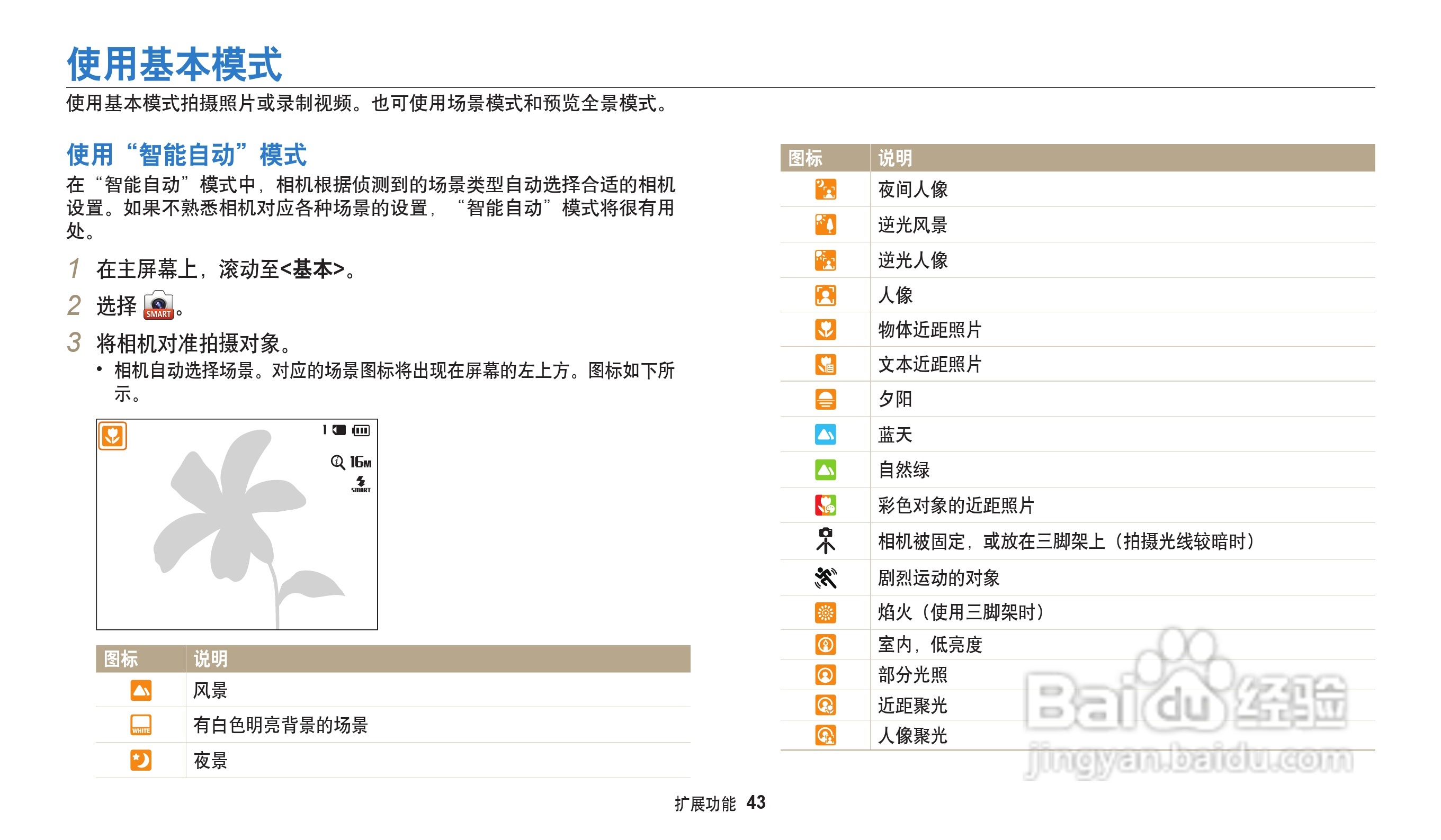The image size is (1441, 840).
Task: Click the night portrait scene icon
Action: coord(827,188)
